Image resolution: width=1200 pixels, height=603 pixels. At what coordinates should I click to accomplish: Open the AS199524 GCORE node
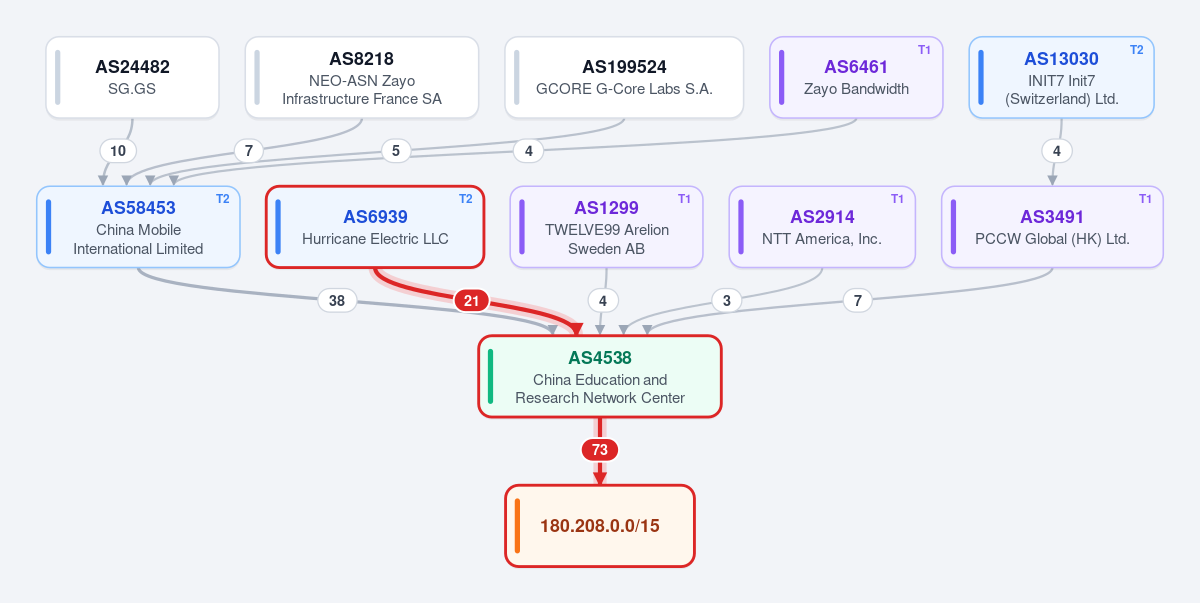pos(624,77)
